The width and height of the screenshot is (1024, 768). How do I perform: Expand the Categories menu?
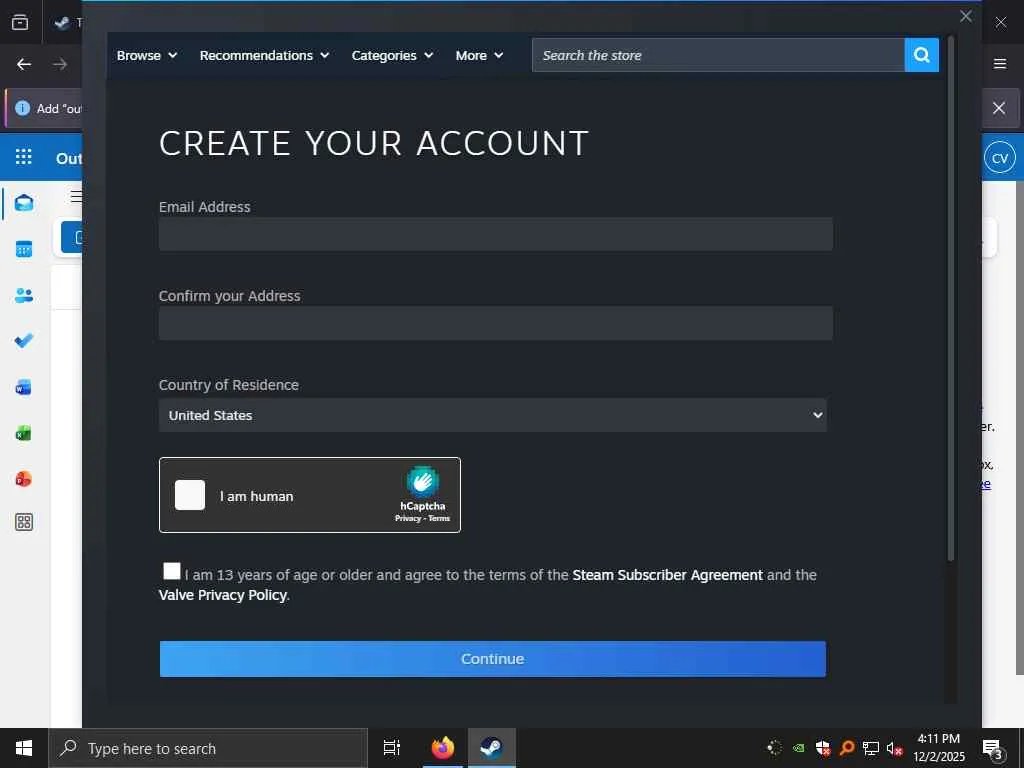392,56
